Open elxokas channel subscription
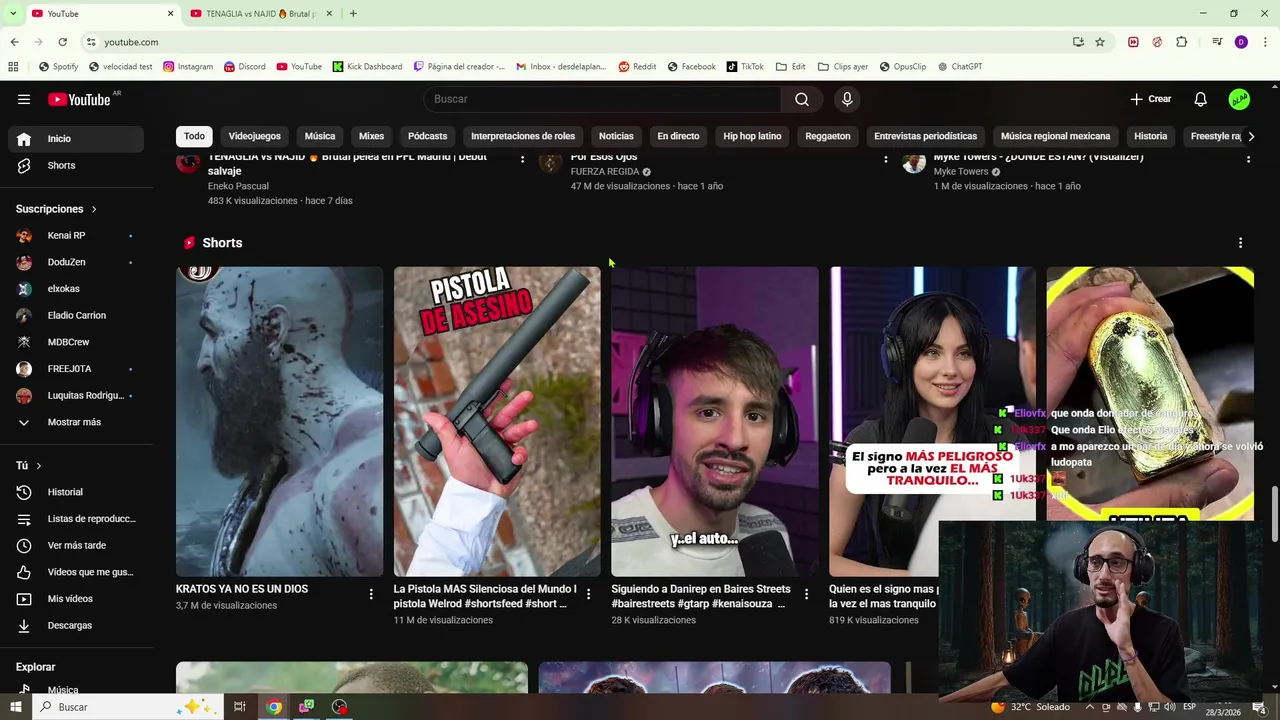1280x720 pixels. pyautogui.click(x=76, y=289)
